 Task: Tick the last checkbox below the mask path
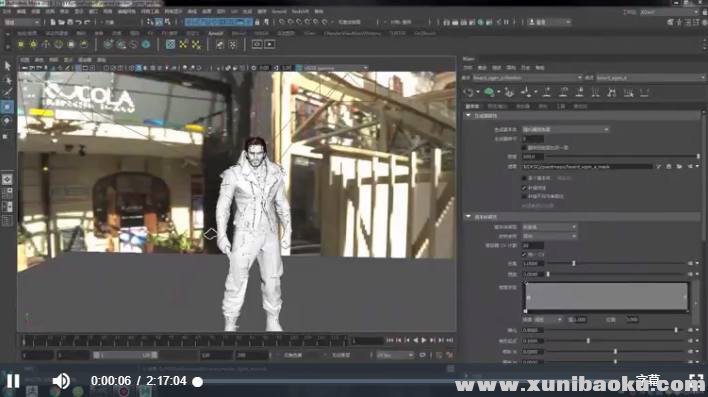(x=524, y=196)
